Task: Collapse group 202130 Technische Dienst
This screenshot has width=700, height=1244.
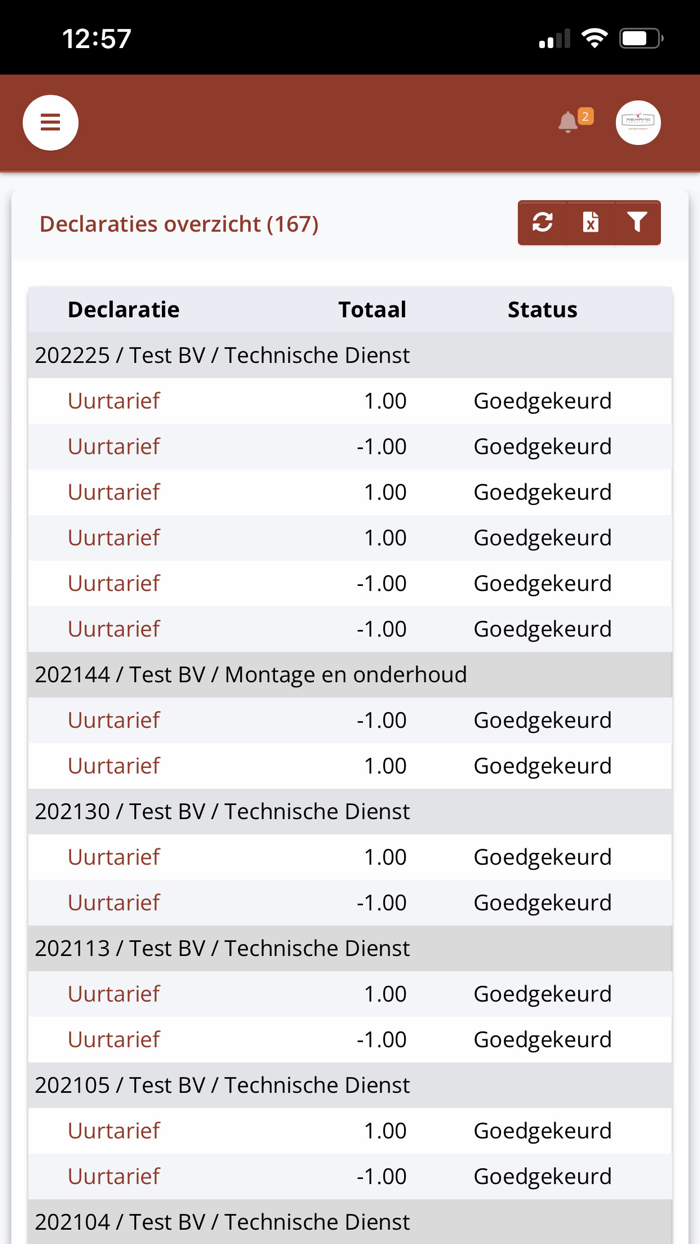Action: [x=222, y=812]
